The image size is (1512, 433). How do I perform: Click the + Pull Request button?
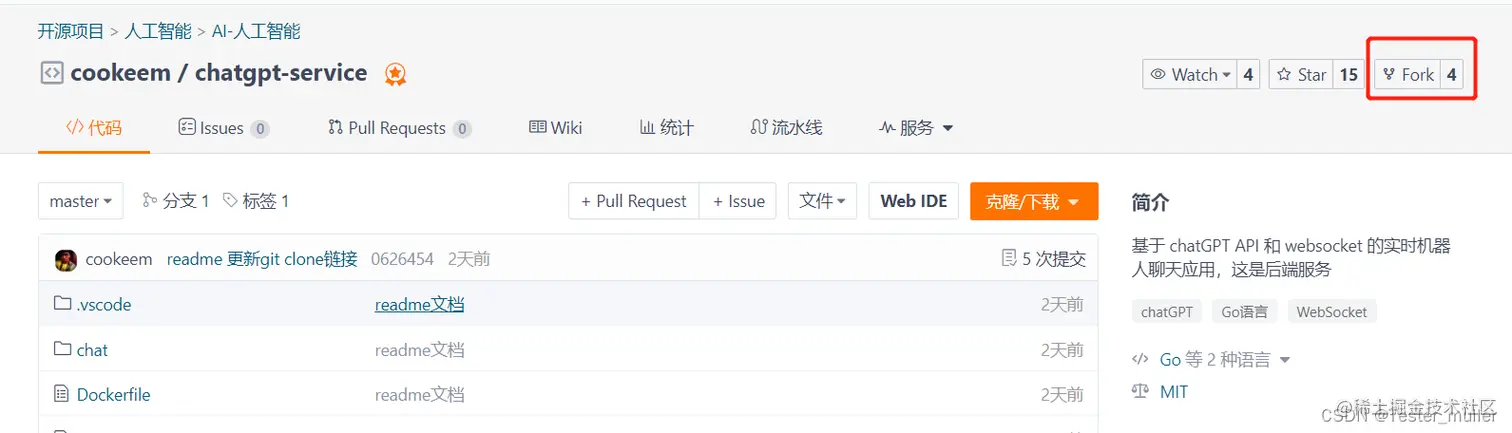click(634, 201)
